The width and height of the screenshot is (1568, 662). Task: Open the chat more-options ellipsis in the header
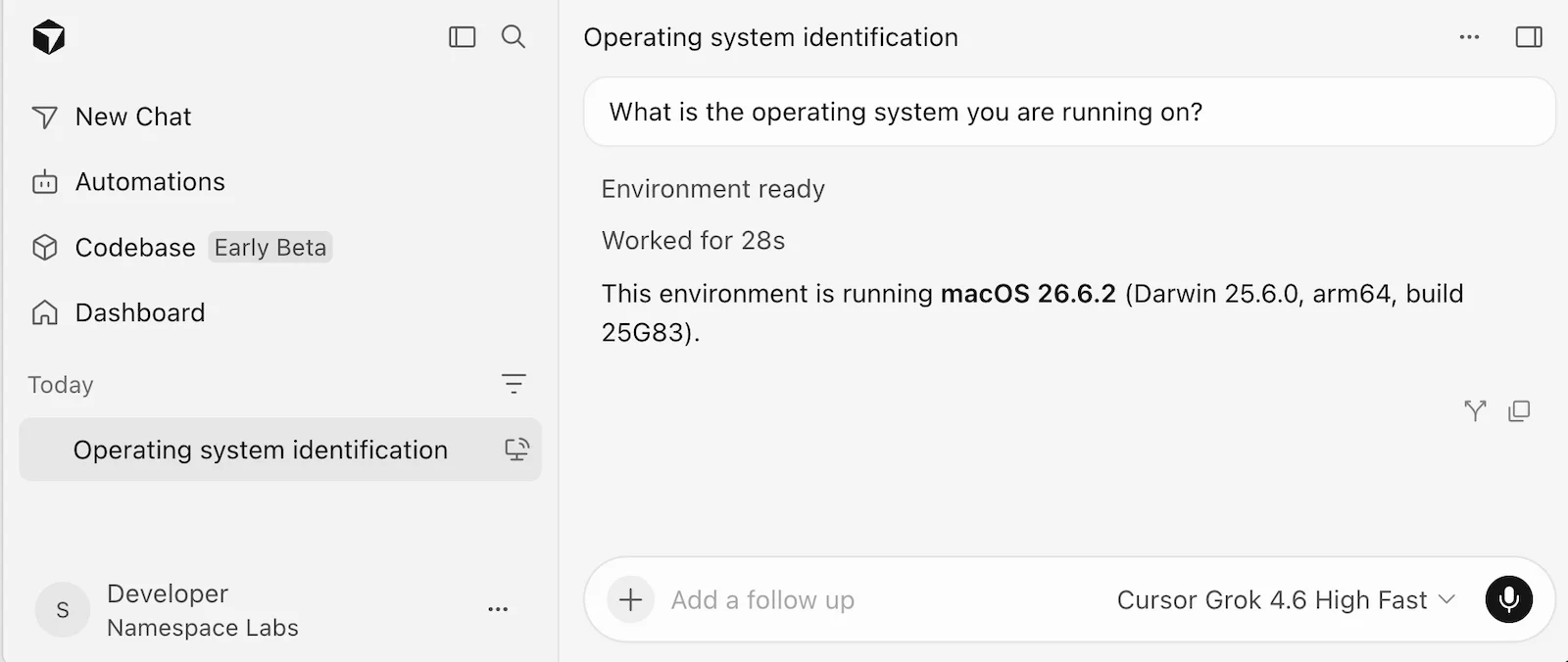(1469, 37)
